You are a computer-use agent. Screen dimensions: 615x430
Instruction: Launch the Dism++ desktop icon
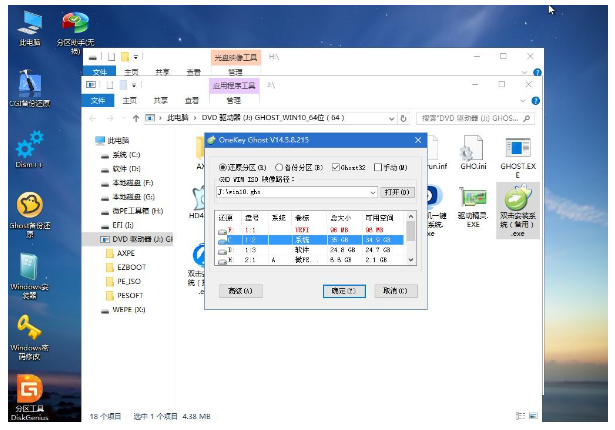pyautogui.click(x=29, y=149)
